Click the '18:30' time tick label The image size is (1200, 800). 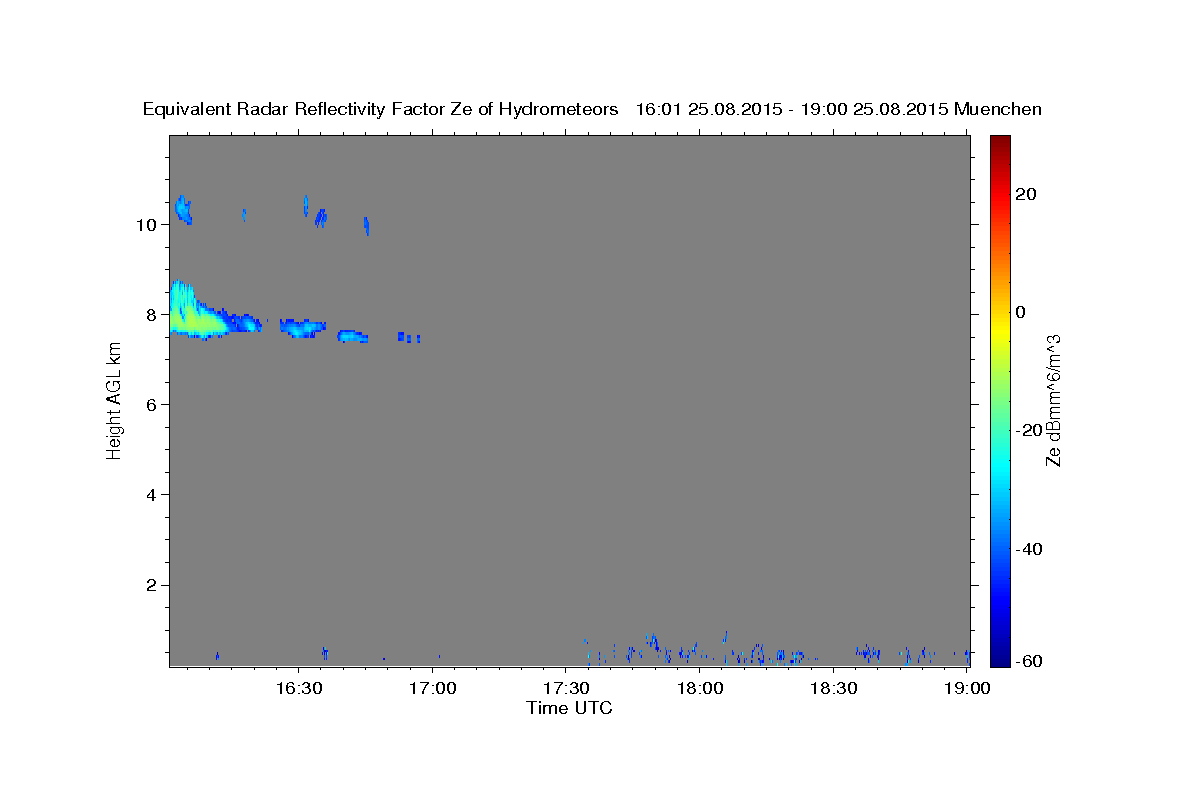click(x=833, y=688)
